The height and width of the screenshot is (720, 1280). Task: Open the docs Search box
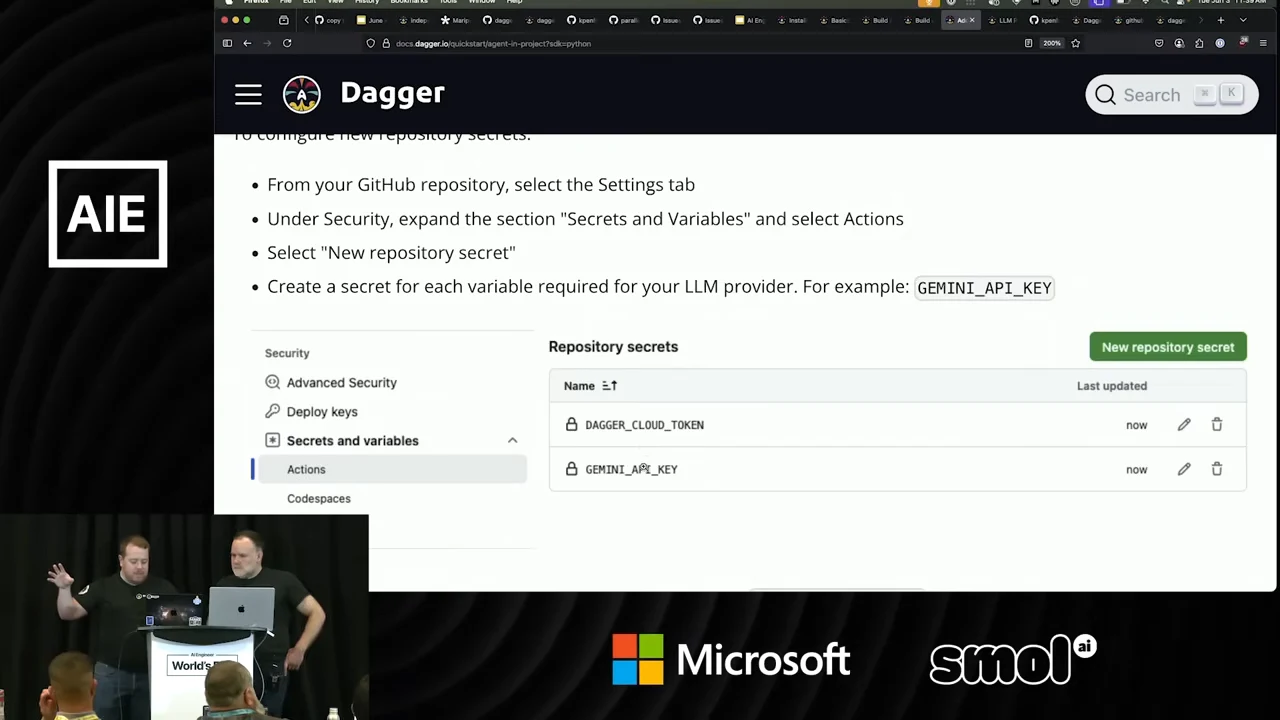1171,95
